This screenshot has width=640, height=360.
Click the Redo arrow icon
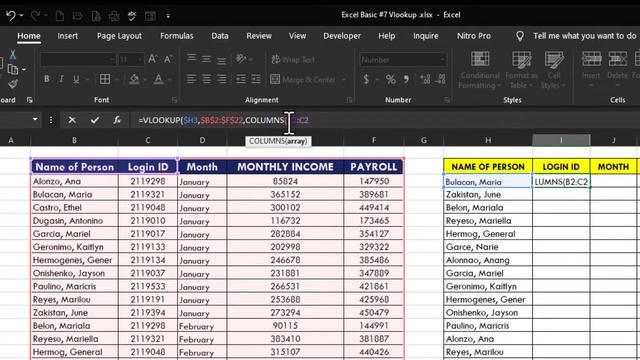click(x=36, y=16)
